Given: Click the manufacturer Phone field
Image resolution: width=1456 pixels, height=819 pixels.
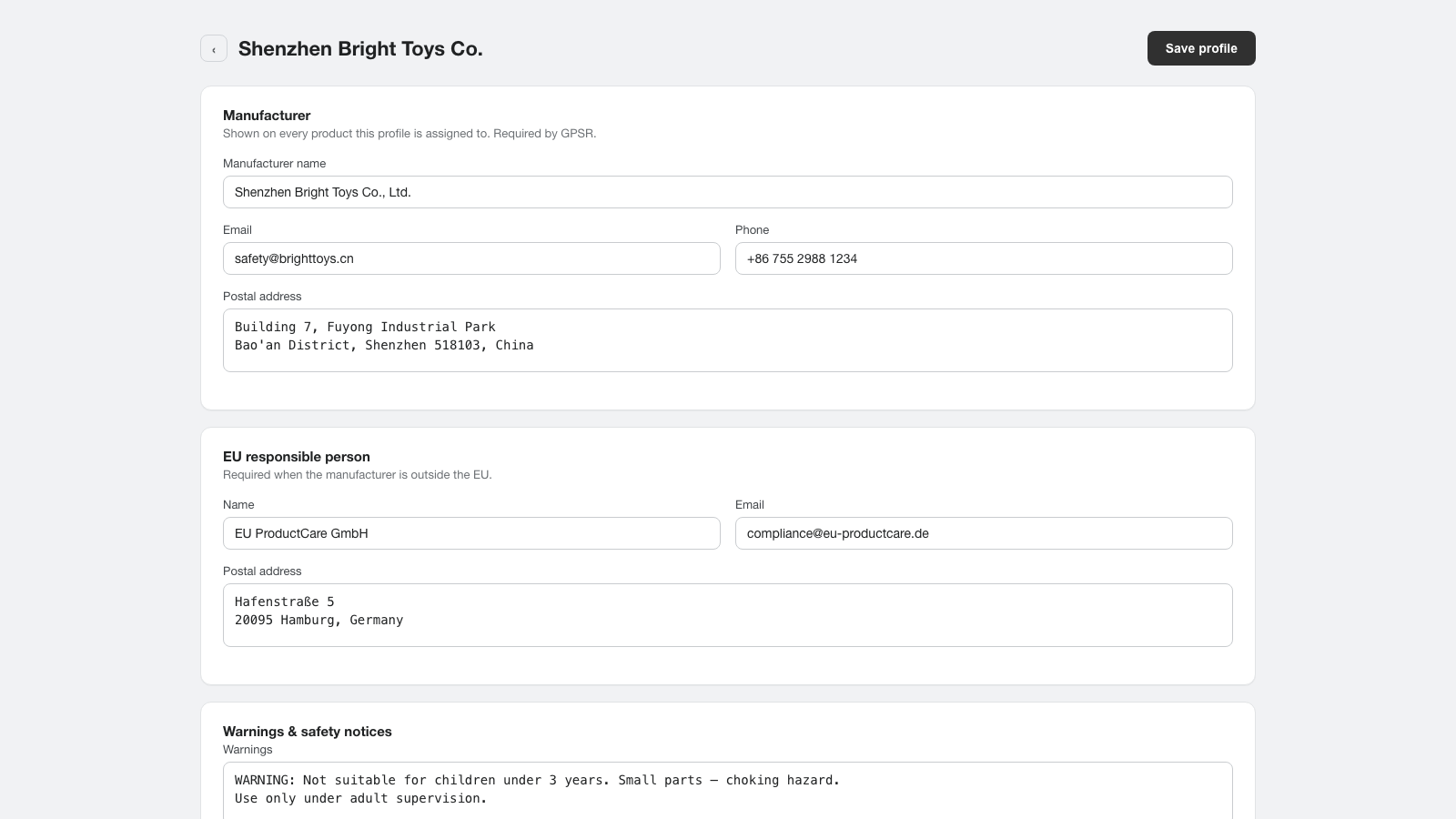Looking at the screenshot, I should coord(984,258).
